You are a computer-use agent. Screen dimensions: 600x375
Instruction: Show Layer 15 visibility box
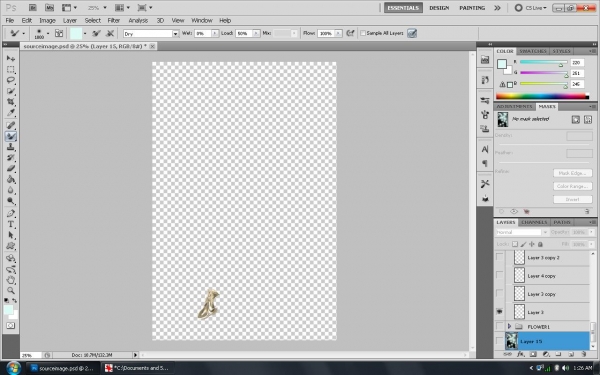(x=499, y=341)
